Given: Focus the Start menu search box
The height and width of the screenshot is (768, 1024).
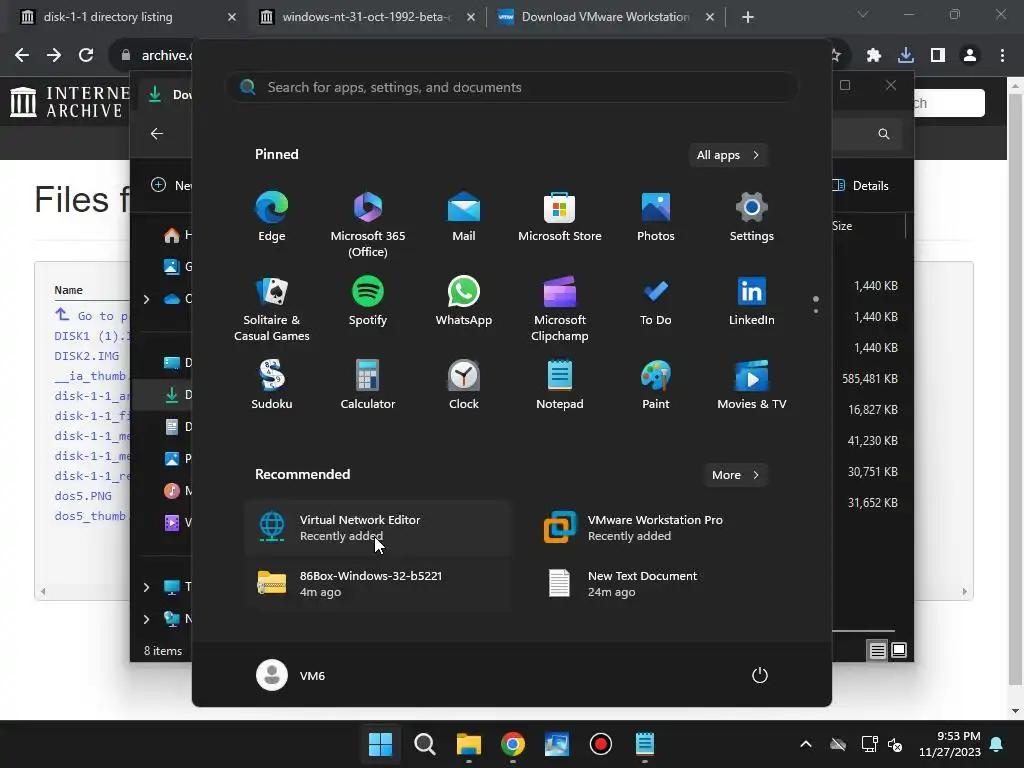Looking at the screenshot, I should [x=512, y=87].
